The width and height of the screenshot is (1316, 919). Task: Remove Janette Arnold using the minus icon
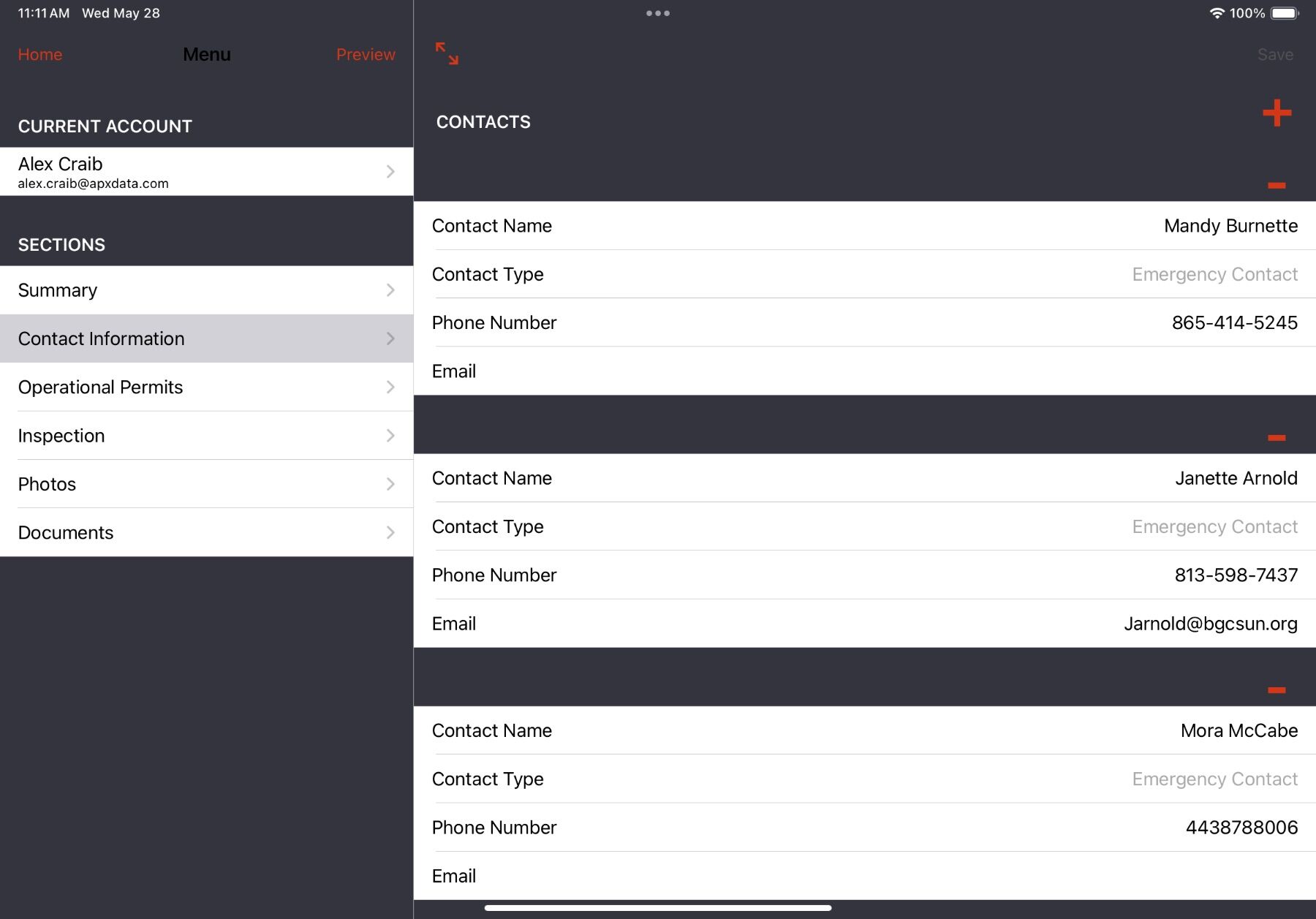tap(1277, 437)
